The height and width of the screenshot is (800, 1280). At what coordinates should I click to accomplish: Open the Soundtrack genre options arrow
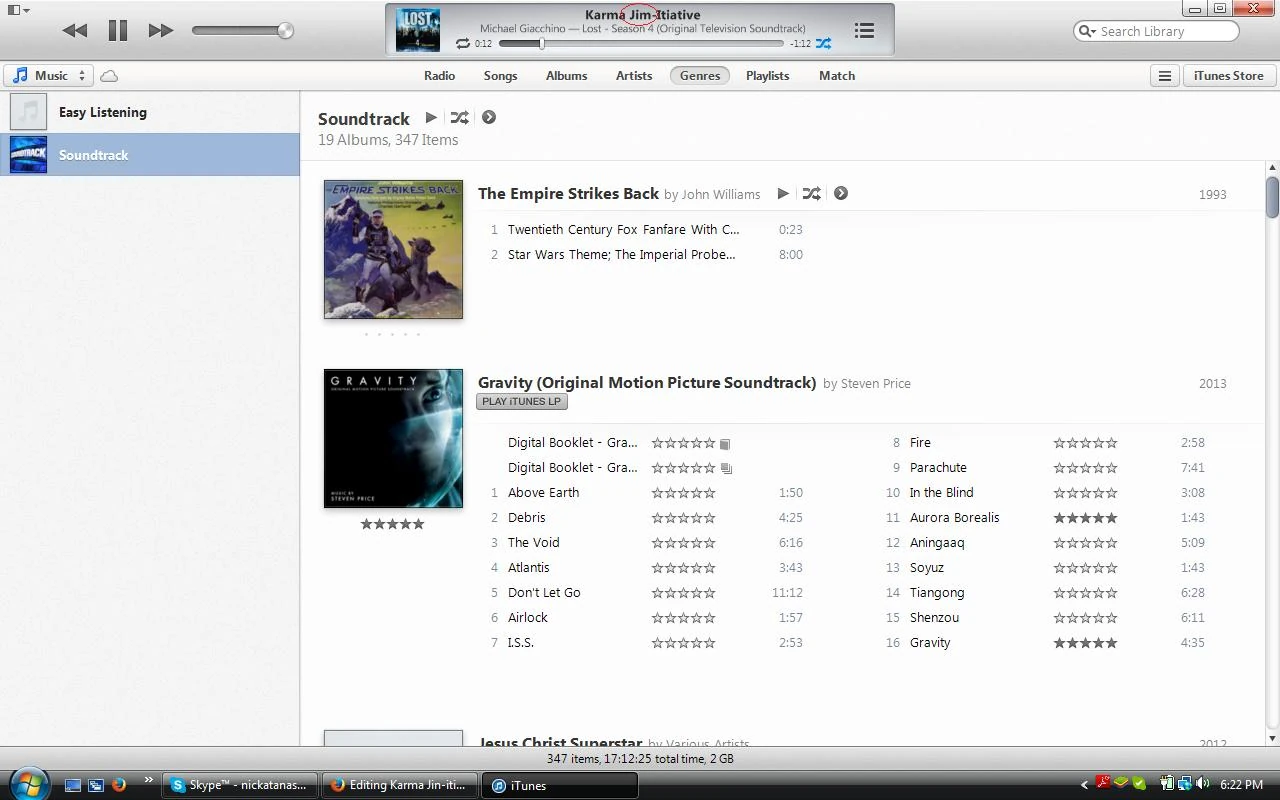[x=489, y=117]
